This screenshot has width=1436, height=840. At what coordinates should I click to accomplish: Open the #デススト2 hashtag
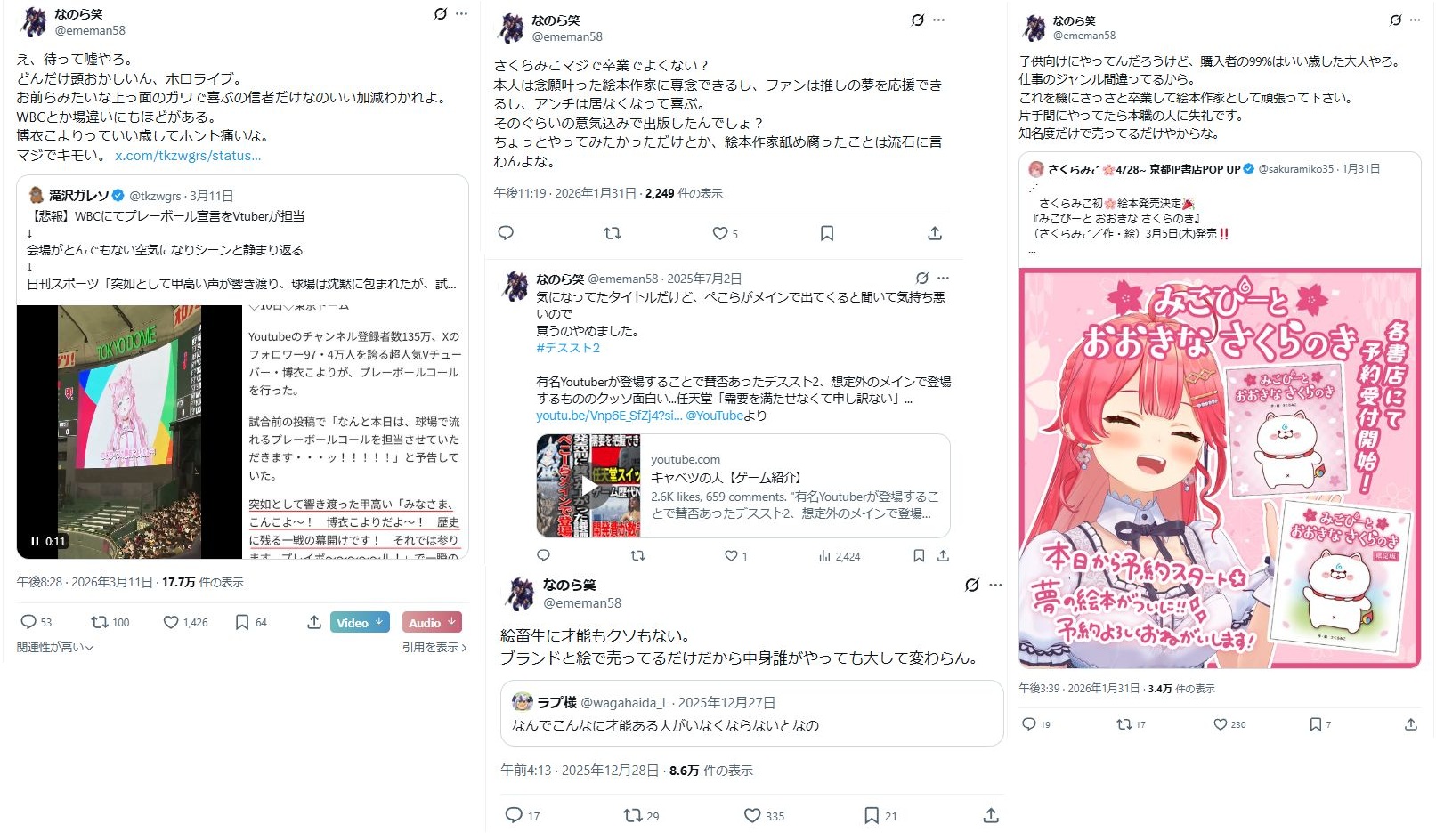[x=568, y=348]
